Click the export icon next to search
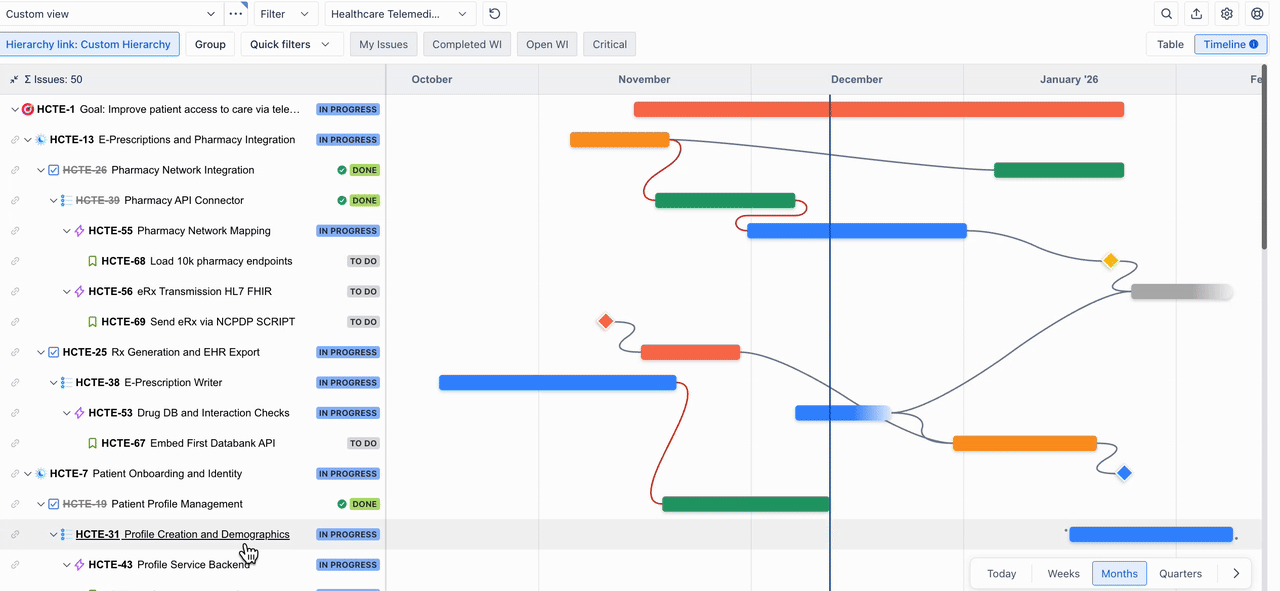The height and width of the screenshot is (591, 1280). [1195, 13]
